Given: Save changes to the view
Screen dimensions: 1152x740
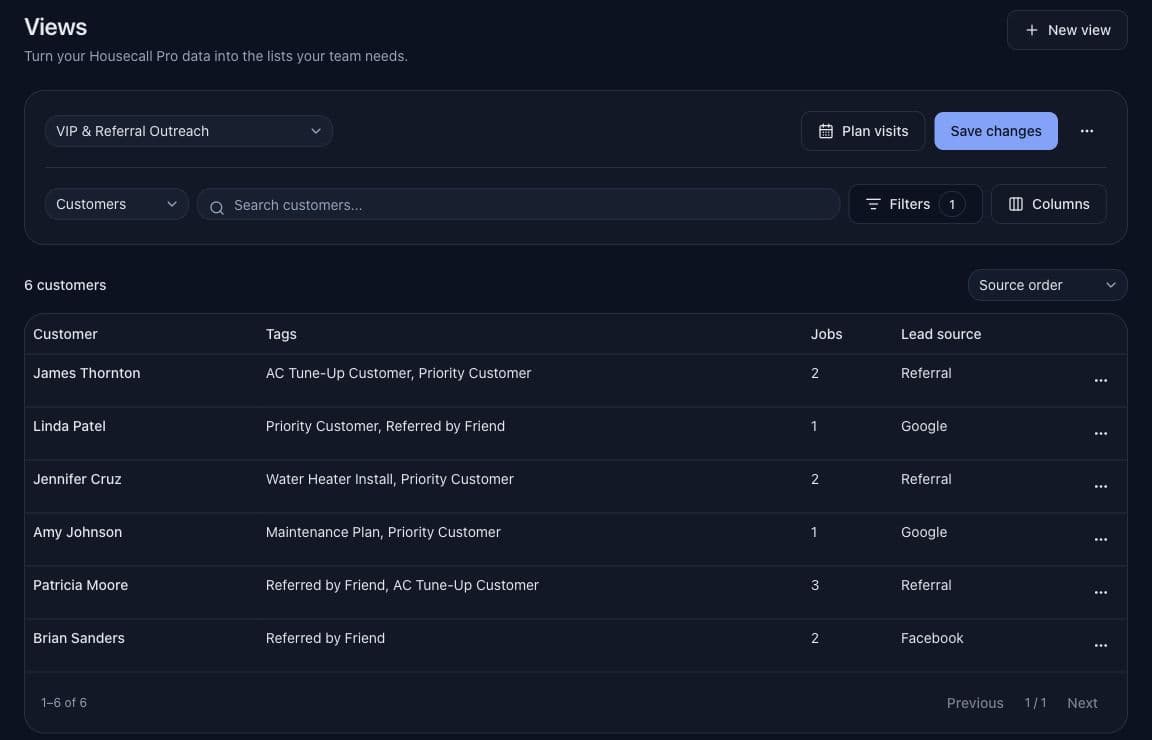Looking at the screenshot, I should click(x=996, y=131).
